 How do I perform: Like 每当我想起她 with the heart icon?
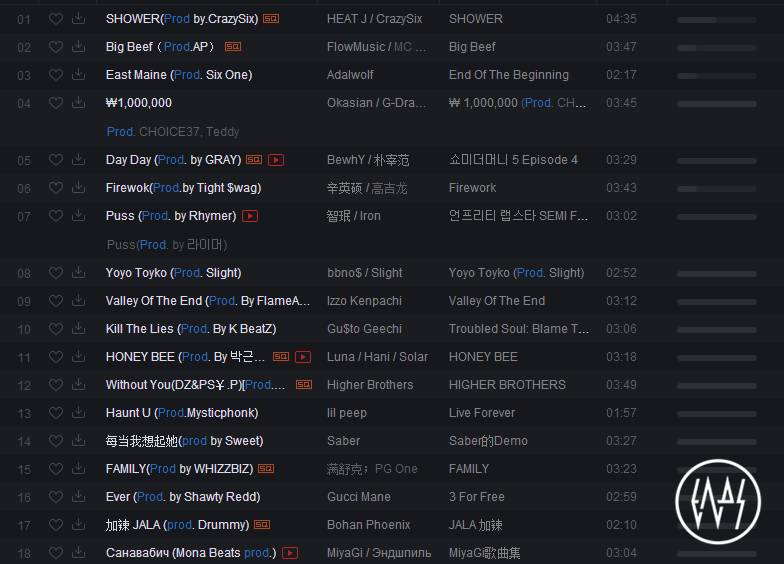[56, 441]
